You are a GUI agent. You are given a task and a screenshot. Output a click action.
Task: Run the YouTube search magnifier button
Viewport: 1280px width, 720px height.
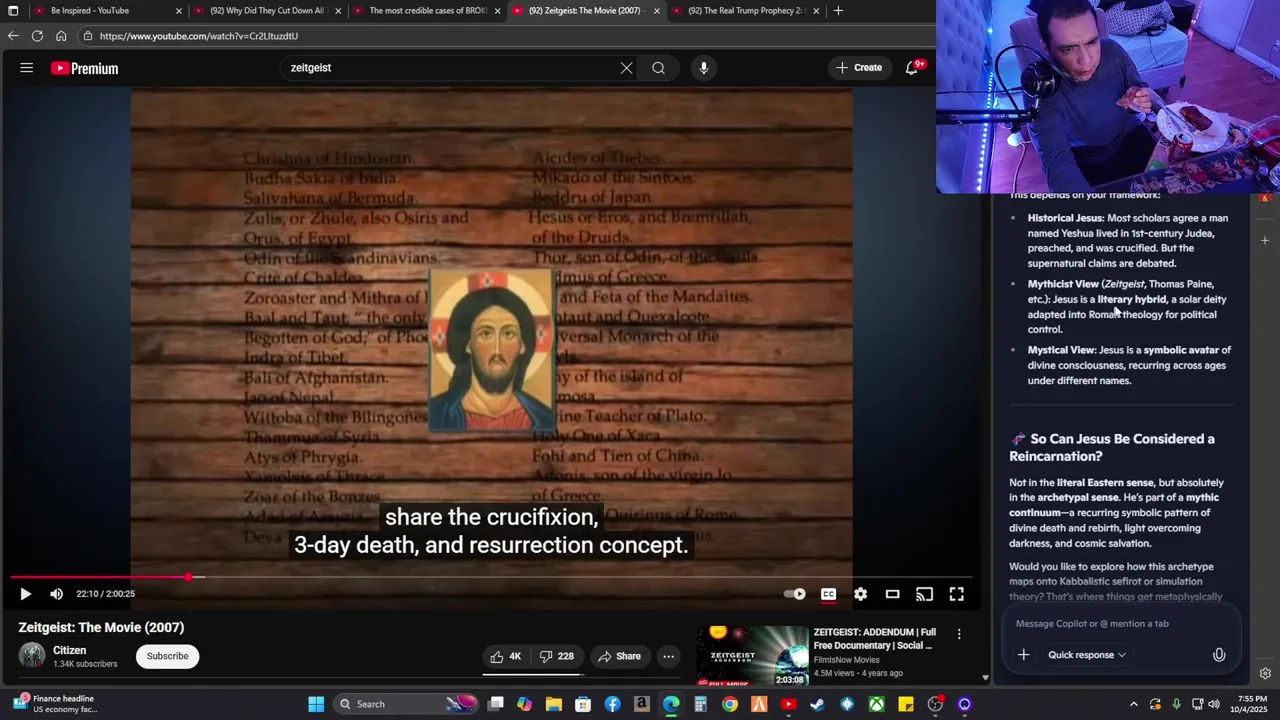point(658,68)
